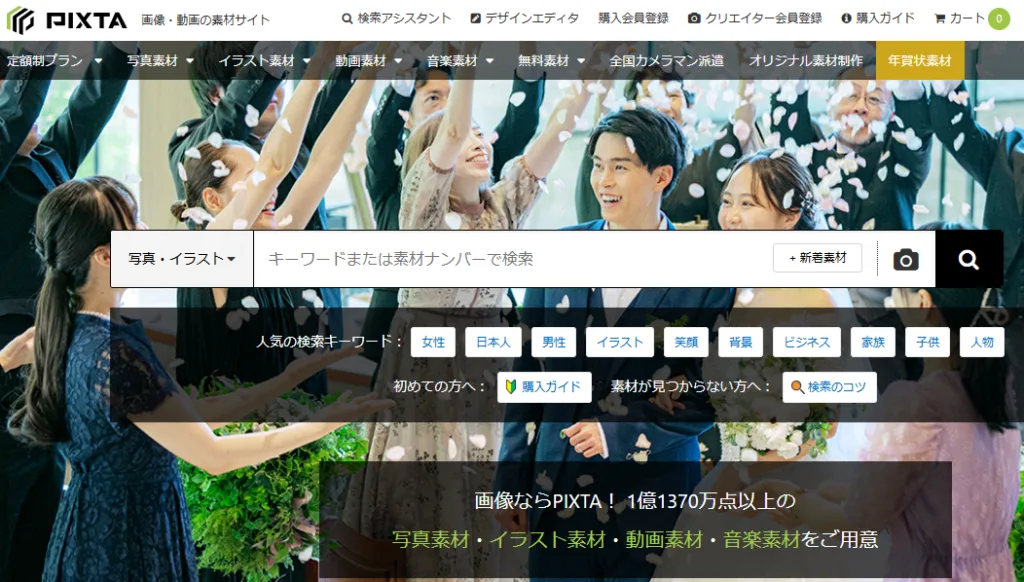The image size is (1024, 582).
Task: Select the 女性 popular keyword
Action: [432, 341]
